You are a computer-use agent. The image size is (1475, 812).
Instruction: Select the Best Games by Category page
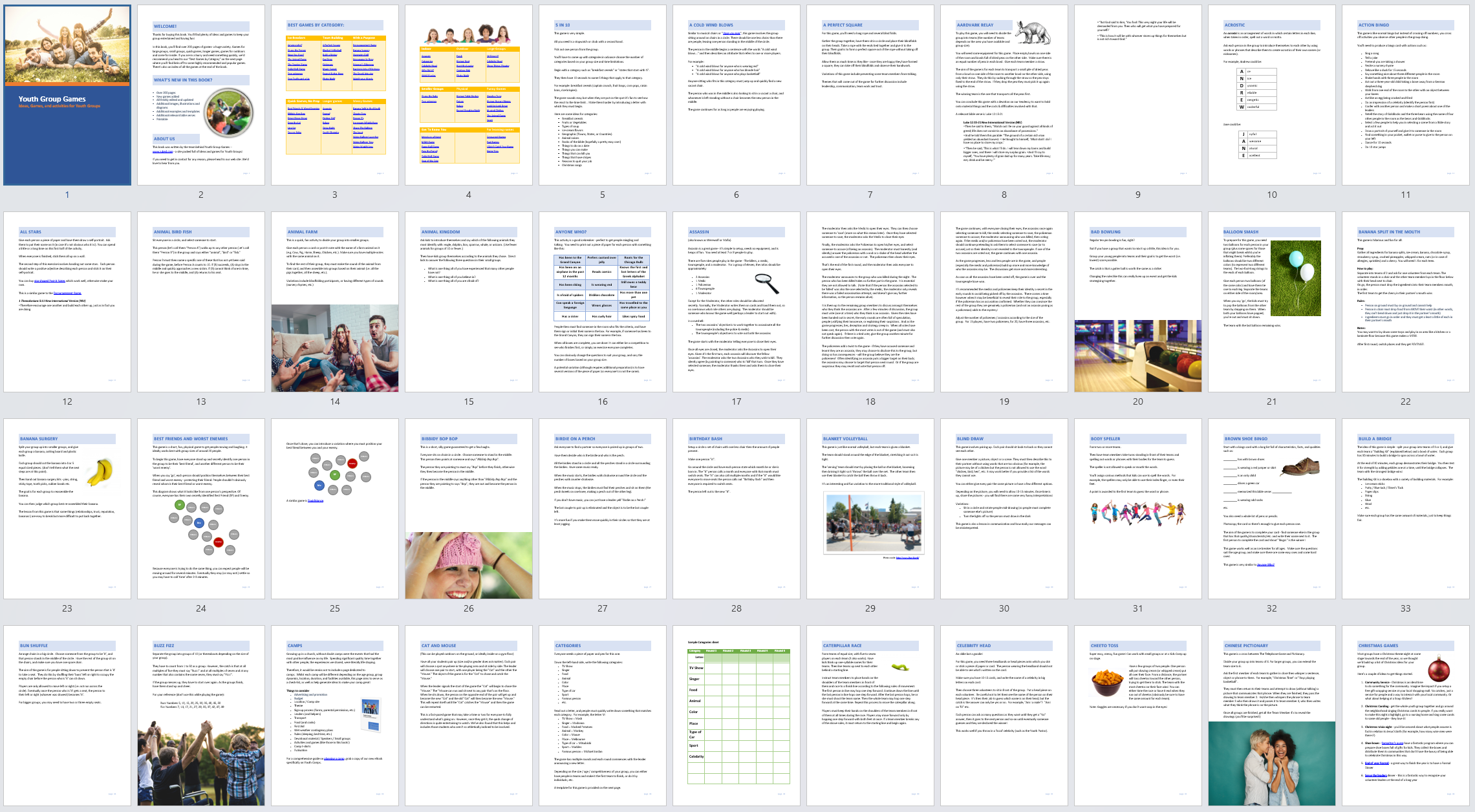point(335,95)
